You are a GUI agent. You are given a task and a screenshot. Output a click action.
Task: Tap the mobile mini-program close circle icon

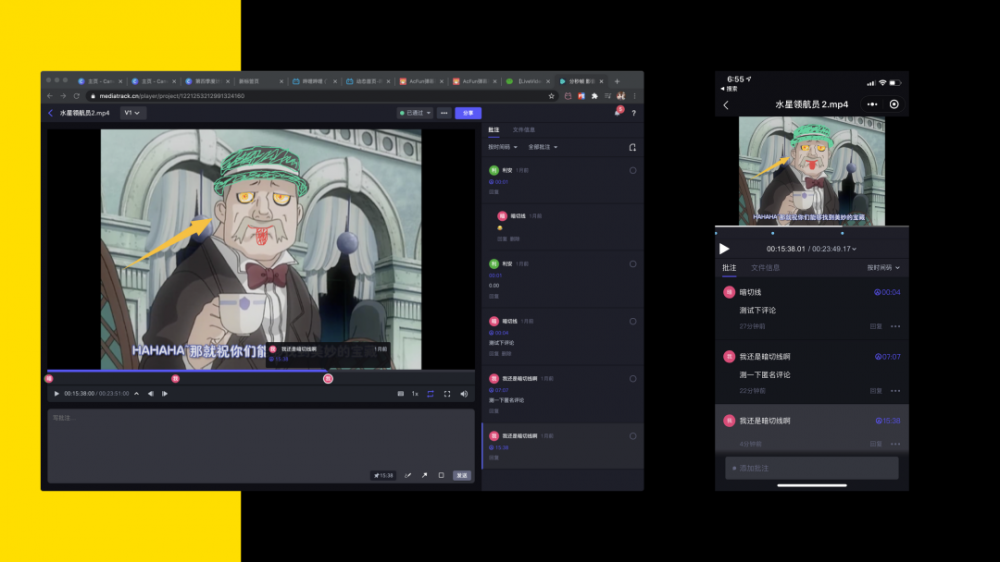coord(894,105)
